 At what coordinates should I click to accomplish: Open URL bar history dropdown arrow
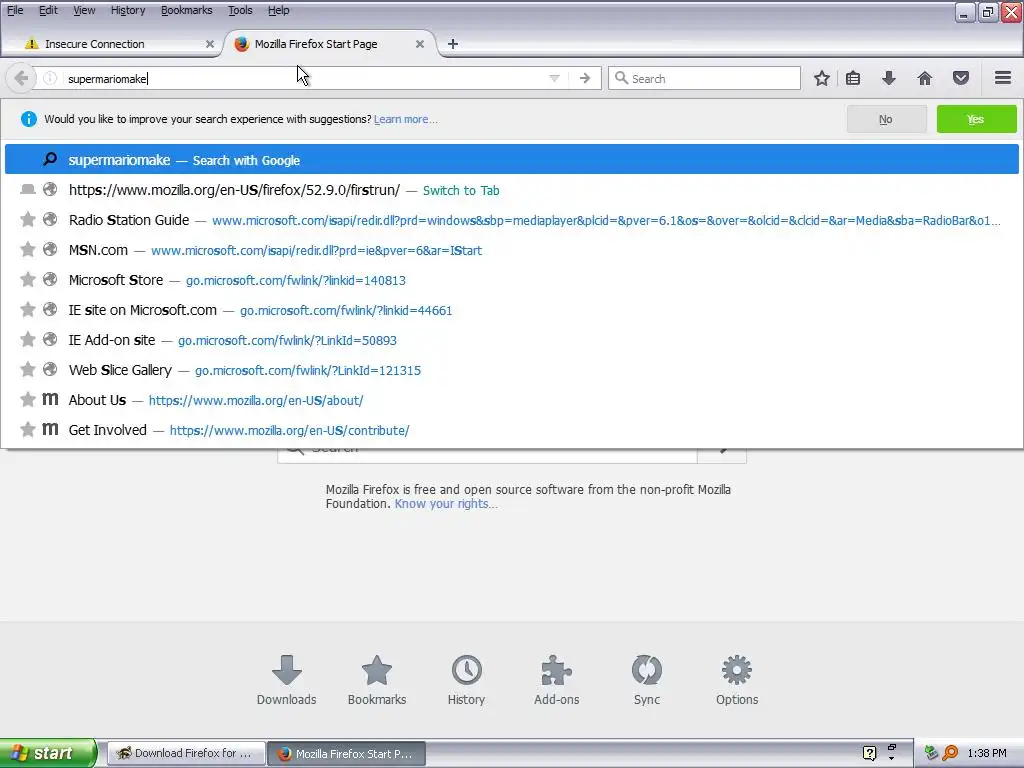point(554,78)
